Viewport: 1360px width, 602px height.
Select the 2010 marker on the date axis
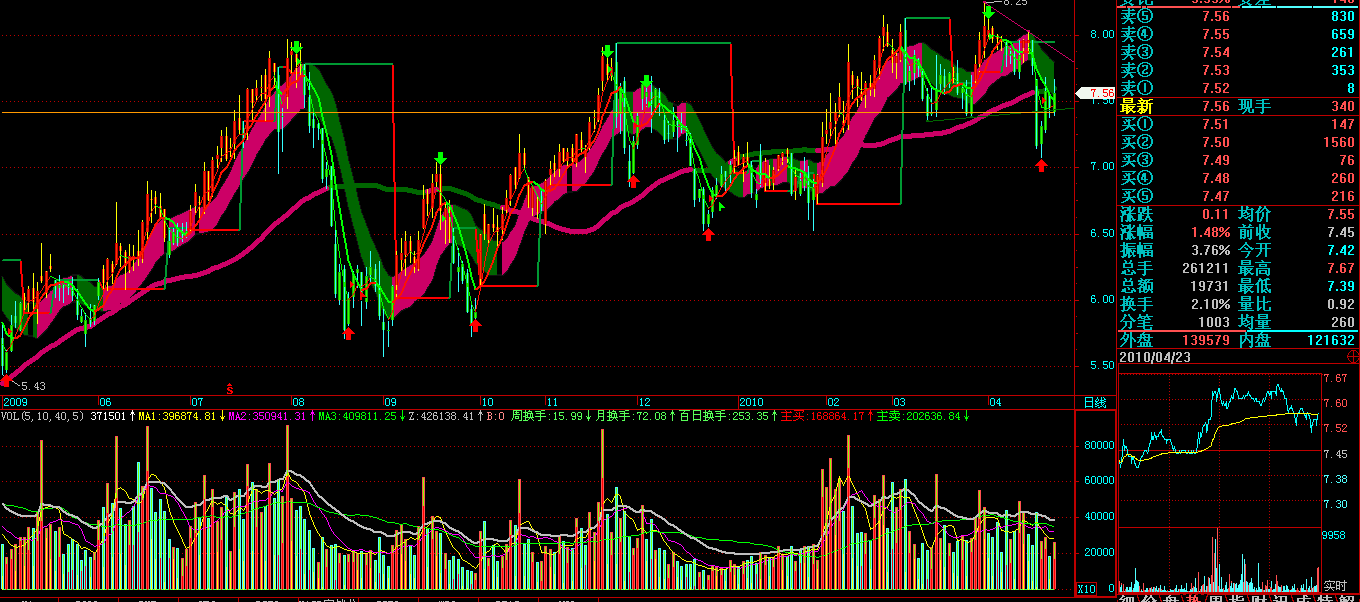(751, 401)
